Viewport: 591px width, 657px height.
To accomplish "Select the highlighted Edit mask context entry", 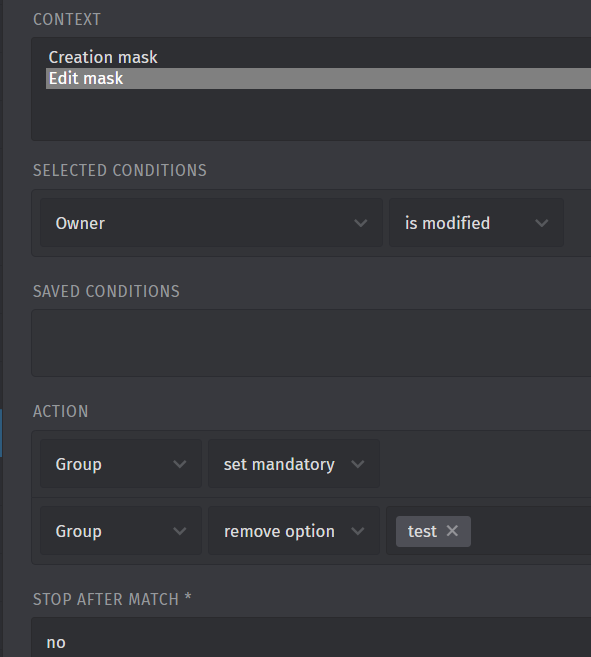I will (319, 78).
